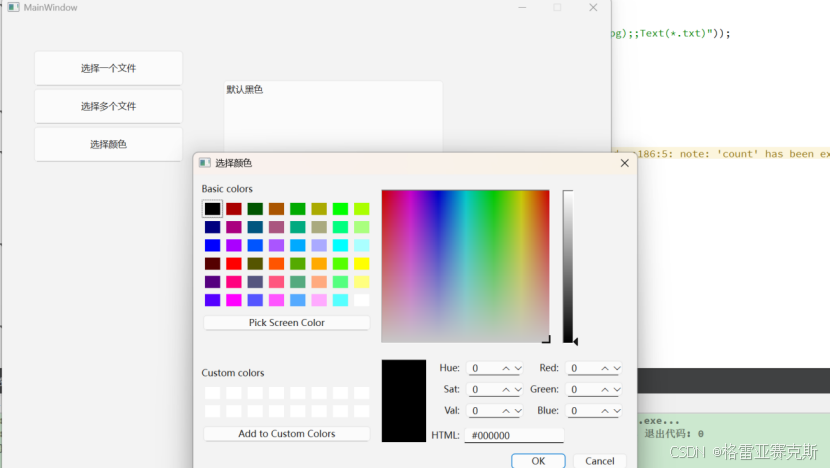Click color dialog title bar icon
Viewport: 830px width, 468px height.
pyautogui.click(x=205, y=163)
